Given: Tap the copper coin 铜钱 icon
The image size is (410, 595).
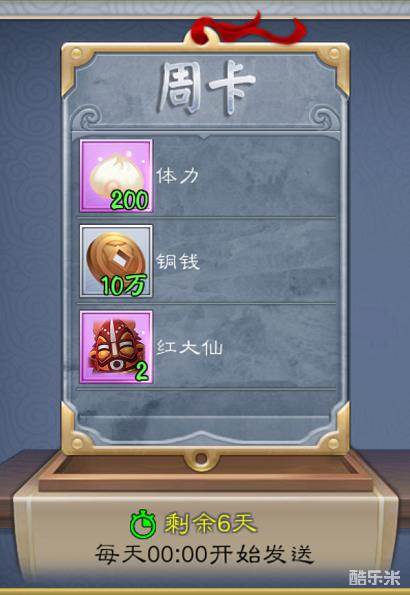Looking at the screenshot, I should [116, 261].
